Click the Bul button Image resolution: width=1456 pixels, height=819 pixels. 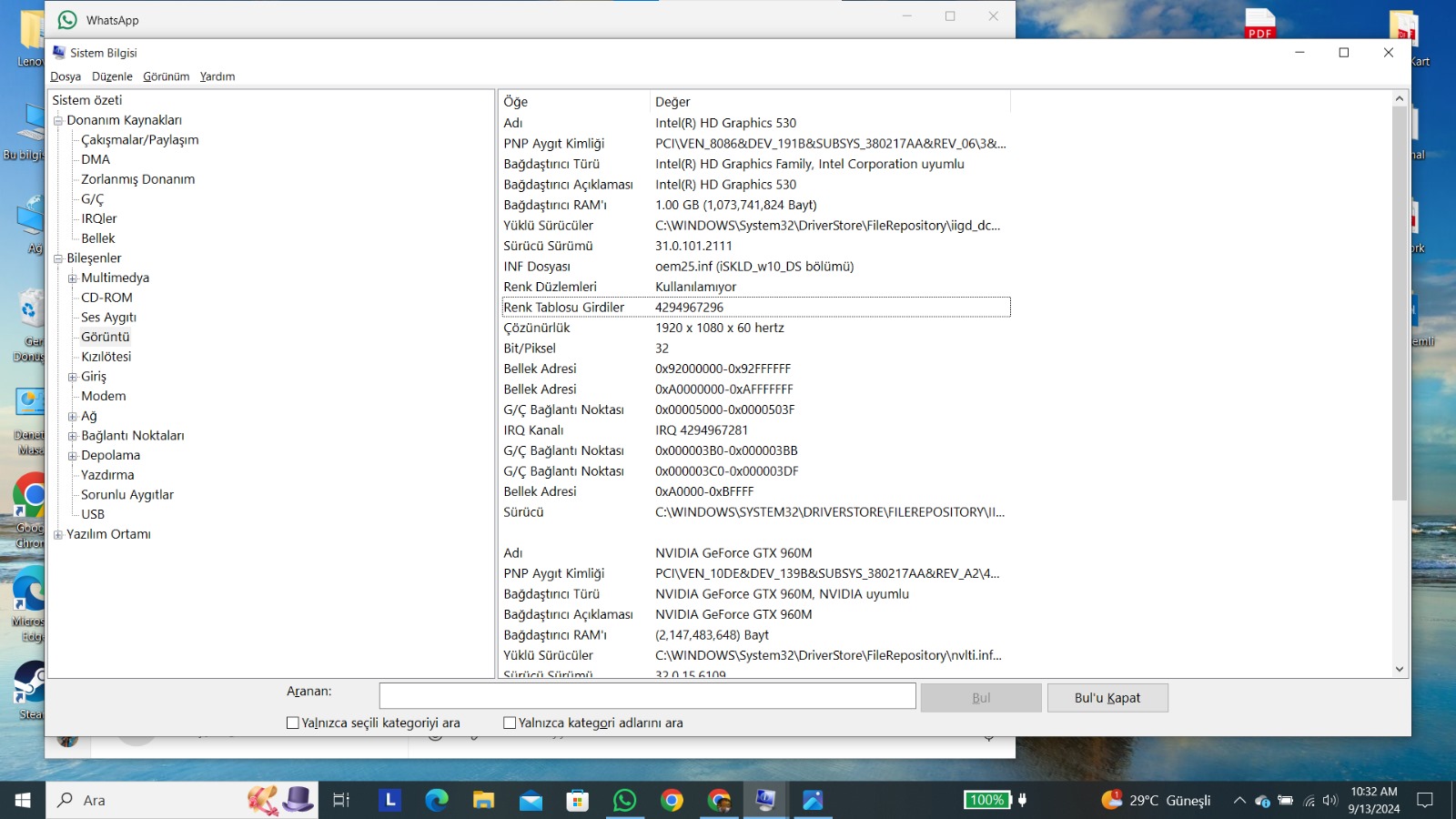point(981,698)
